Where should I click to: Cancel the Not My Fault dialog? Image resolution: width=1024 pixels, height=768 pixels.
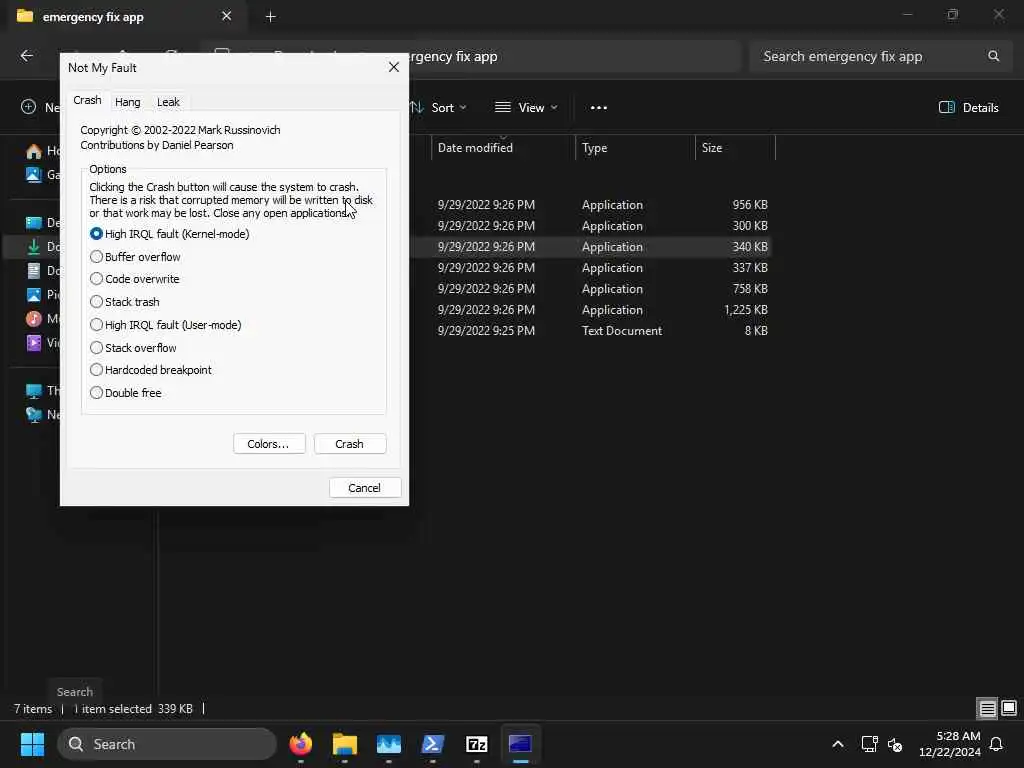(x=364, y=488)
